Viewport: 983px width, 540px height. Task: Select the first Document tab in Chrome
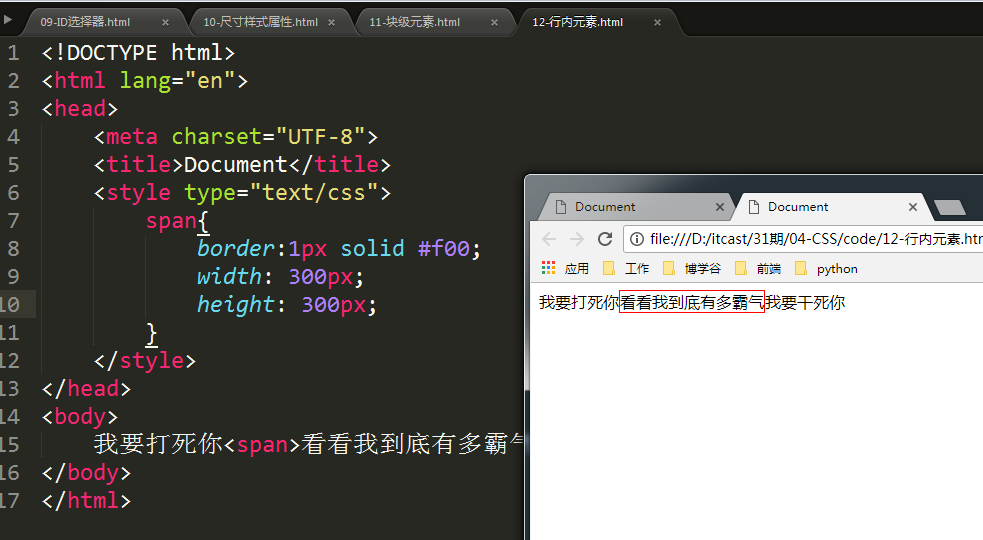pyautogui.click(x=634, y=207)
